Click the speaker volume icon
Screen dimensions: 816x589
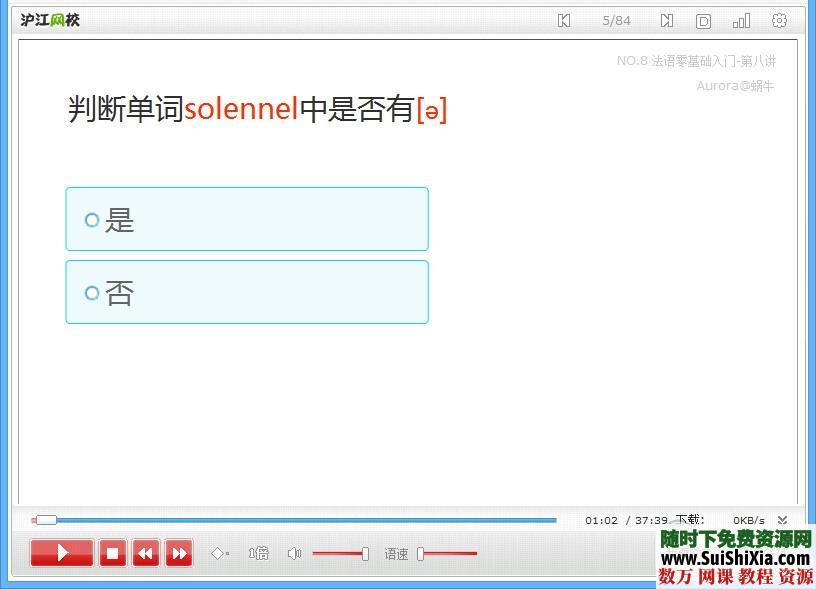[294, 552]
